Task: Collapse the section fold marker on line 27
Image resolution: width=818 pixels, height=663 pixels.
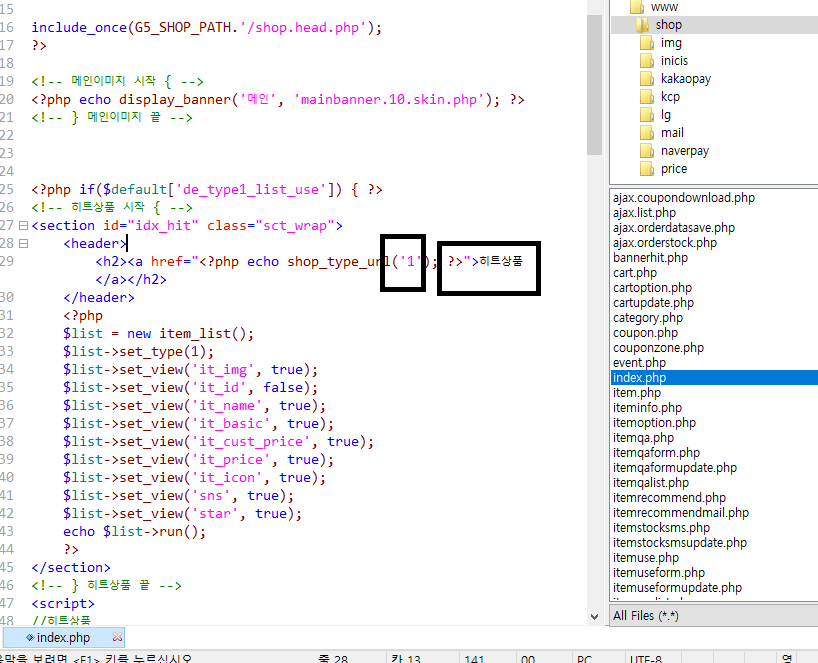Action: (x=23, y=226)
